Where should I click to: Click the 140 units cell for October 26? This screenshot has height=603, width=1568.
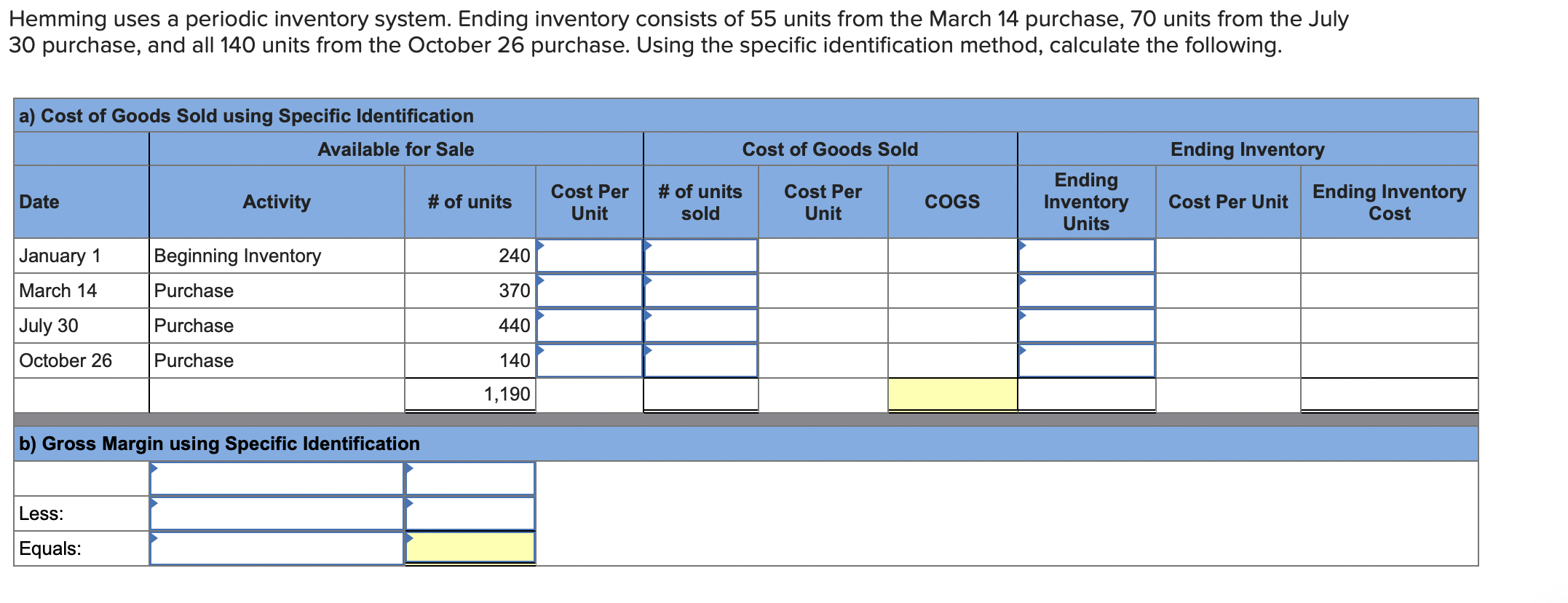pyautogui.click(x=470, y=360)
